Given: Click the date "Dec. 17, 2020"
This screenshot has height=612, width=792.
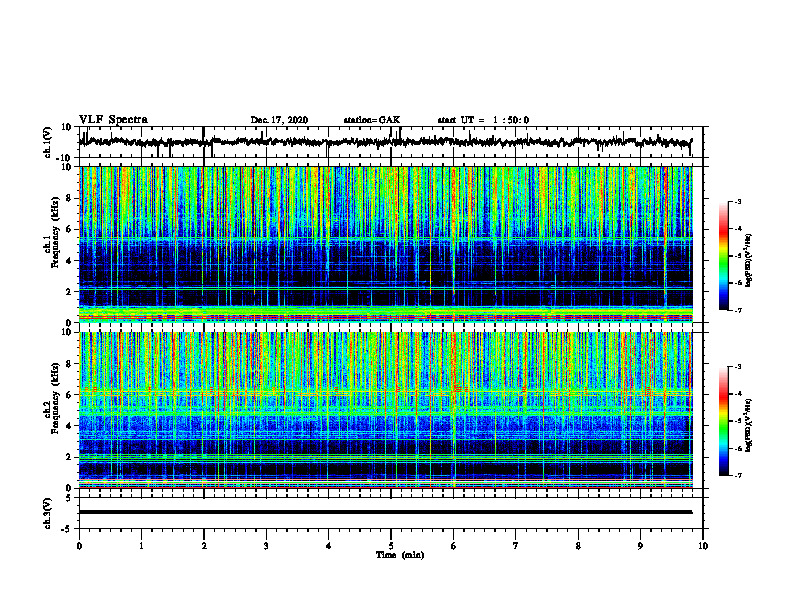Looking at the screenshot, I should pyautogui.click(x=279, y=120).
